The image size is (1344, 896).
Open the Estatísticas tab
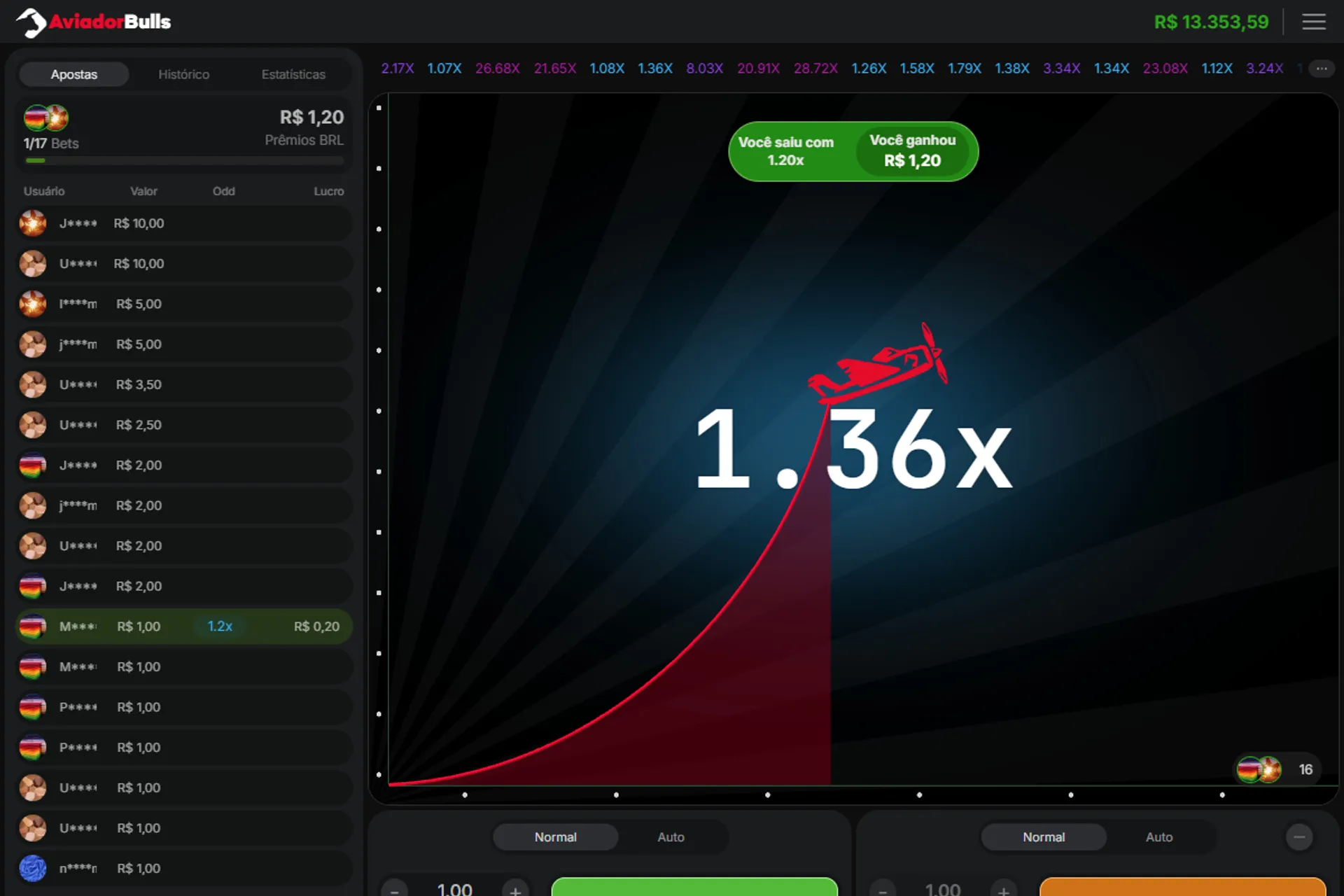[x=293, y=73]
